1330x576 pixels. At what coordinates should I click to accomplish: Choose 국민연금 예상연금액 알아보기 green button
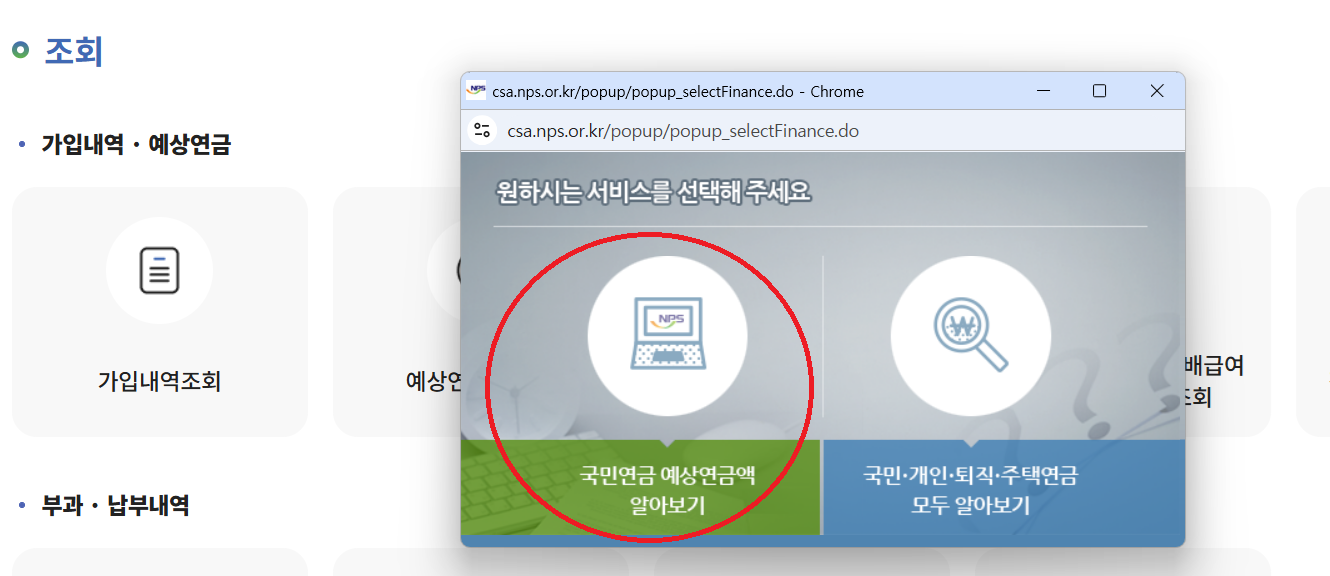click(668, 488)
